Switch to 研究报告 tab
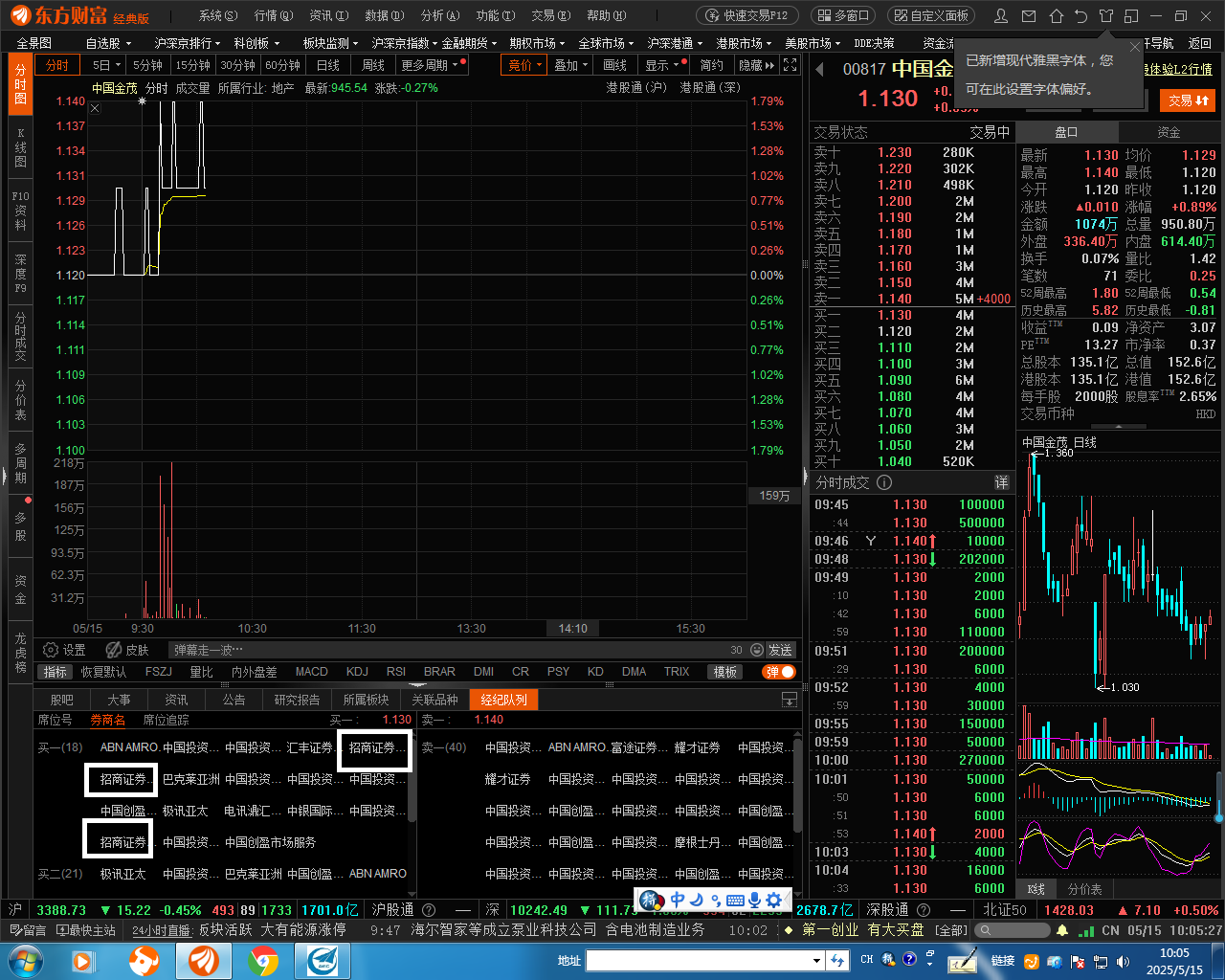The width and height of the screenshot is (1225, 980). [297, 700]
